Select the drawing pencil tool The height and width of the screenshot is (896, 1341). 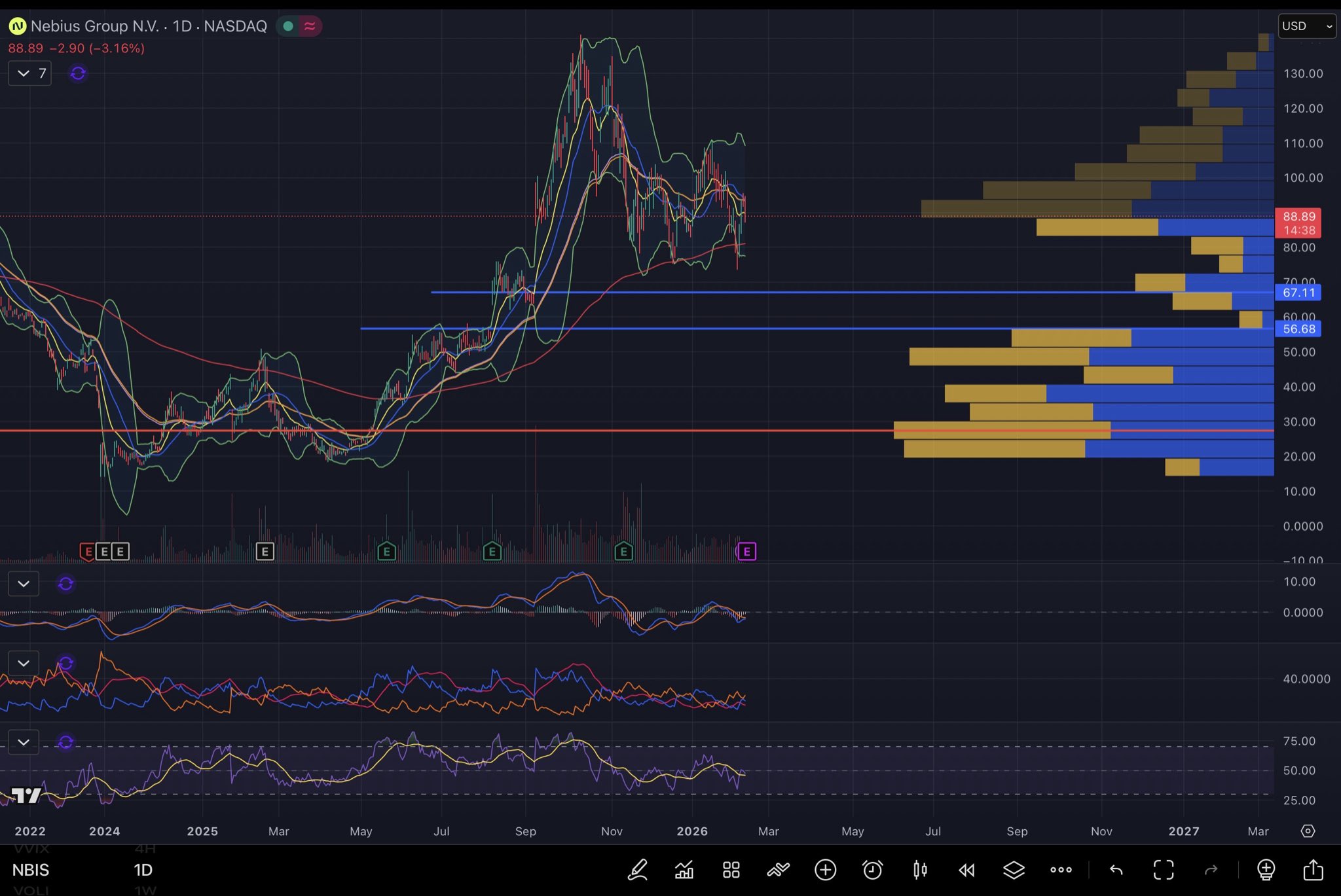[x=637, y=870]
